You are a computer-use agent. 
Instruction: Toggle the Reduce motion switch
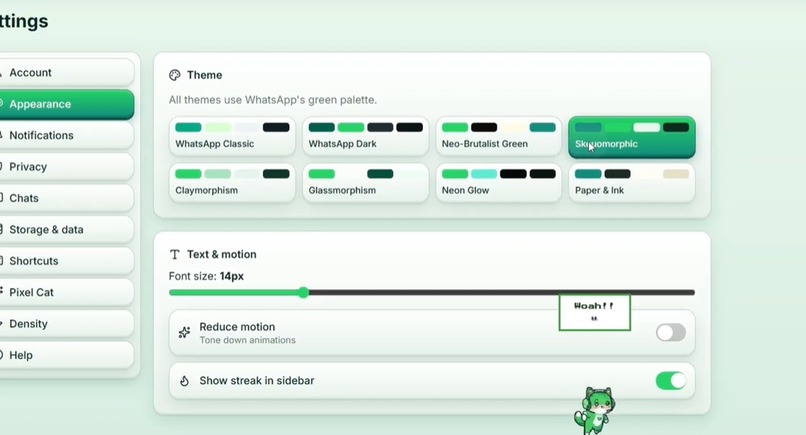point(671,332)
